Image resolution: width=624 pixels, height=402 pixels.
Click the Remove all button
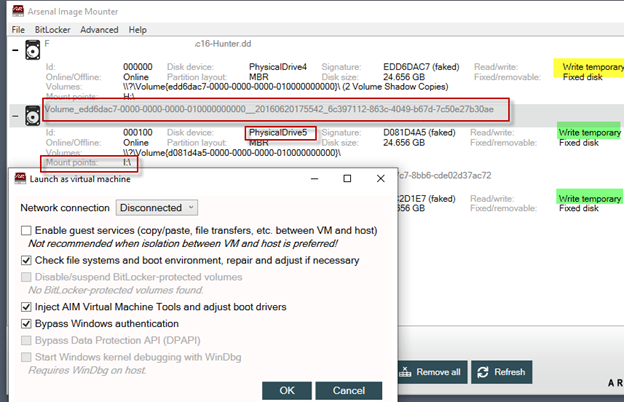click(x=432, y=372)
